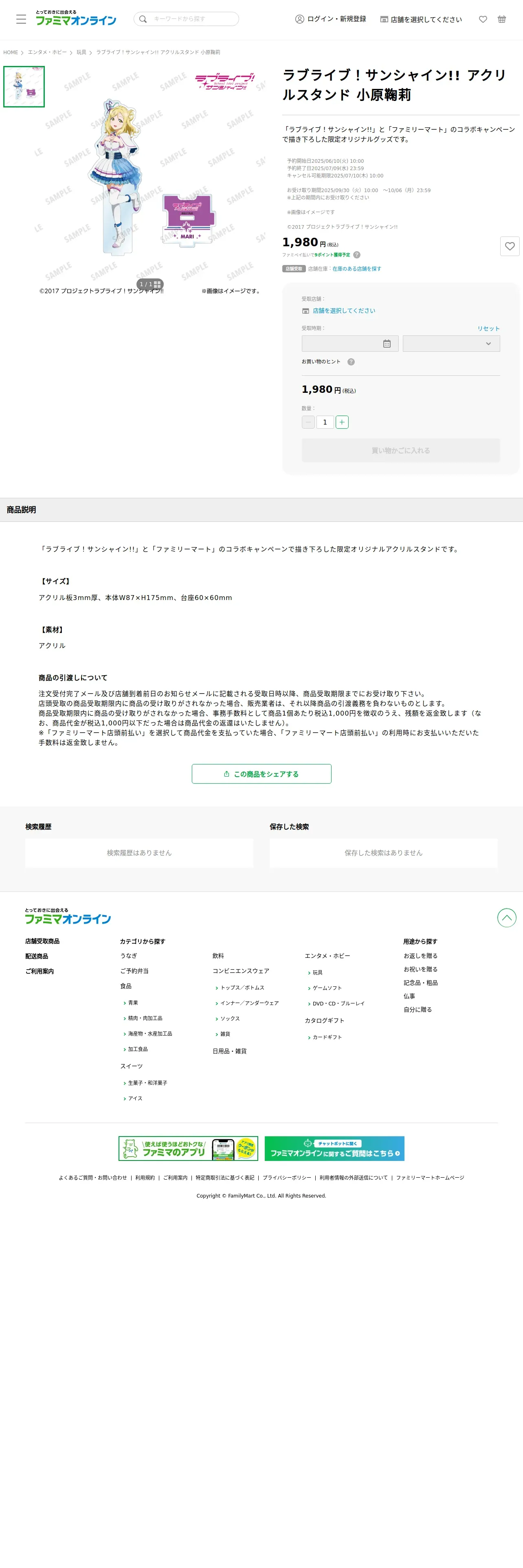
Task: Open 在庫のある店舗を探す link
Action: [x=357, y=268]
